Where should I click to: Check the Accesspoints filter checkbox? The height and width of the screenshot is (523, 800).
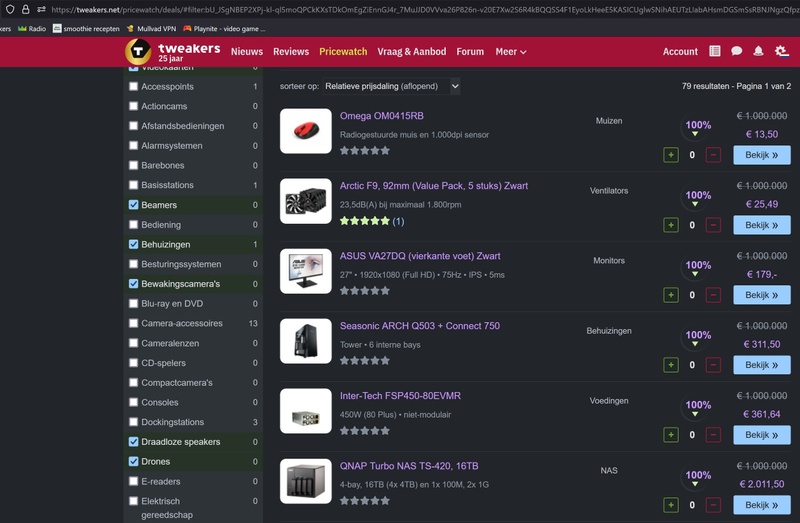[134, 86]
